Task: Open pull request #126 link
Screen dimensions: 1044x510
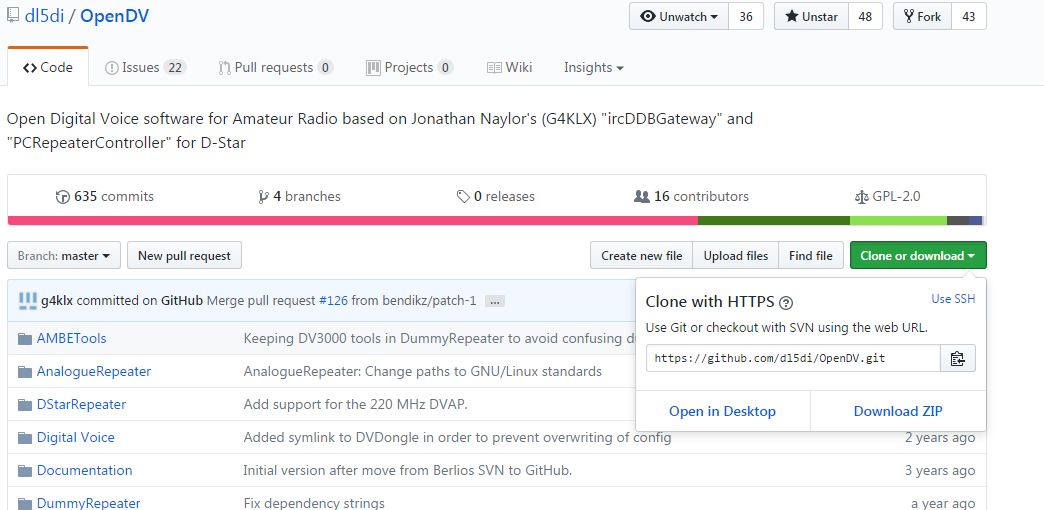Action: tap(333, 301)
